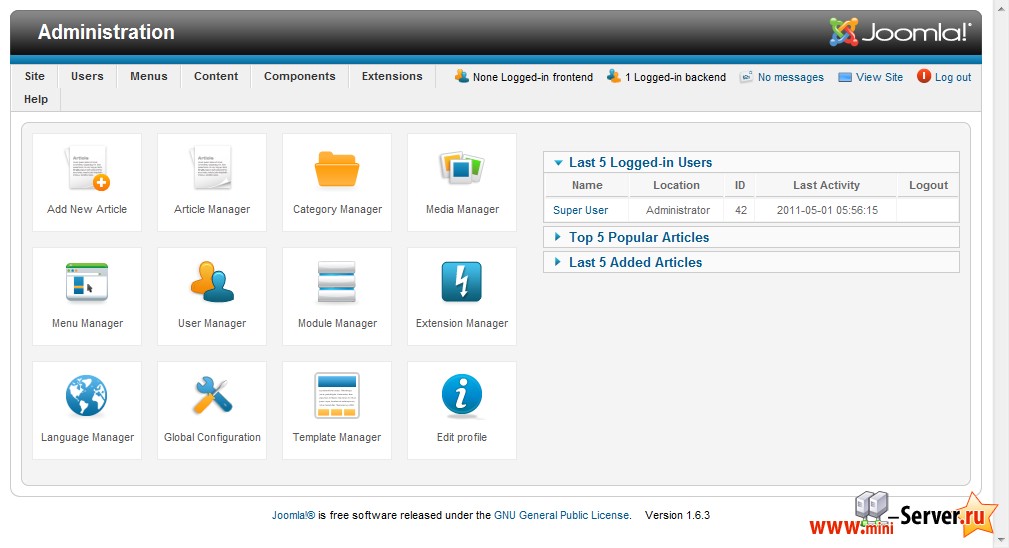
Task: Click the Add New Article label
Action: tap(87, 209)
